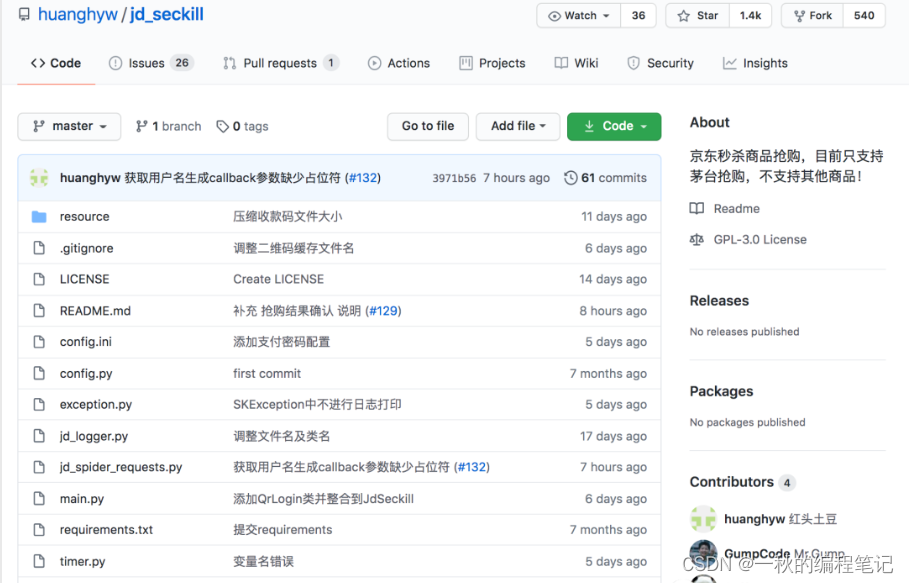This screenshot has height=583, width=909.
Task: Open the jd_seckill repository name link
Action: click(167, 14)
